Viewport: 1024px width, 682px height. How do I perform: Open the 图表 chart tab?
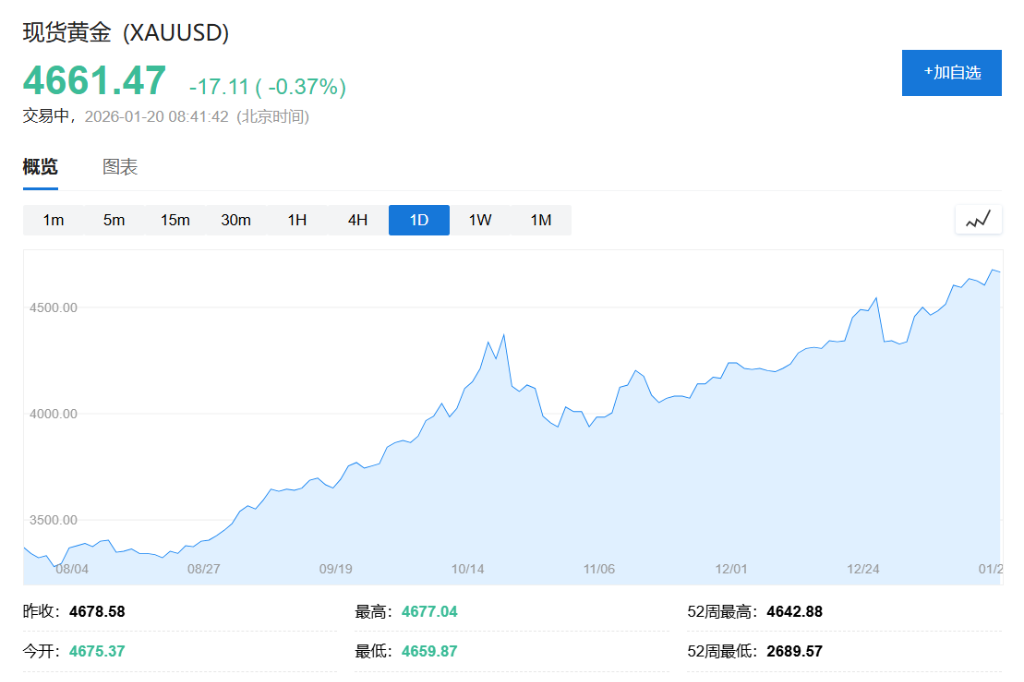[x=120, y=167]
